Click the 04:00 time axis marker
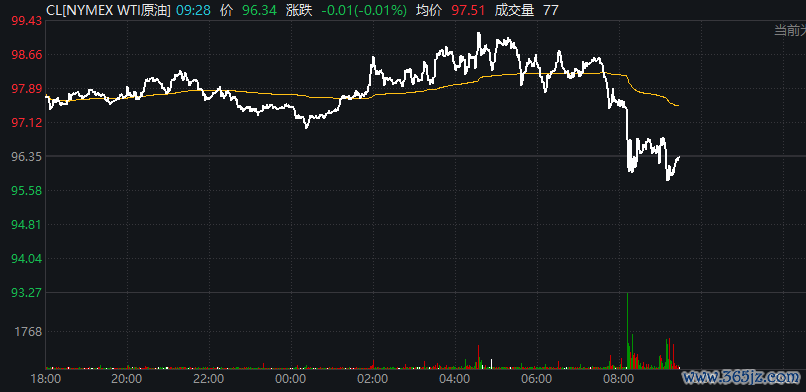 455,379
